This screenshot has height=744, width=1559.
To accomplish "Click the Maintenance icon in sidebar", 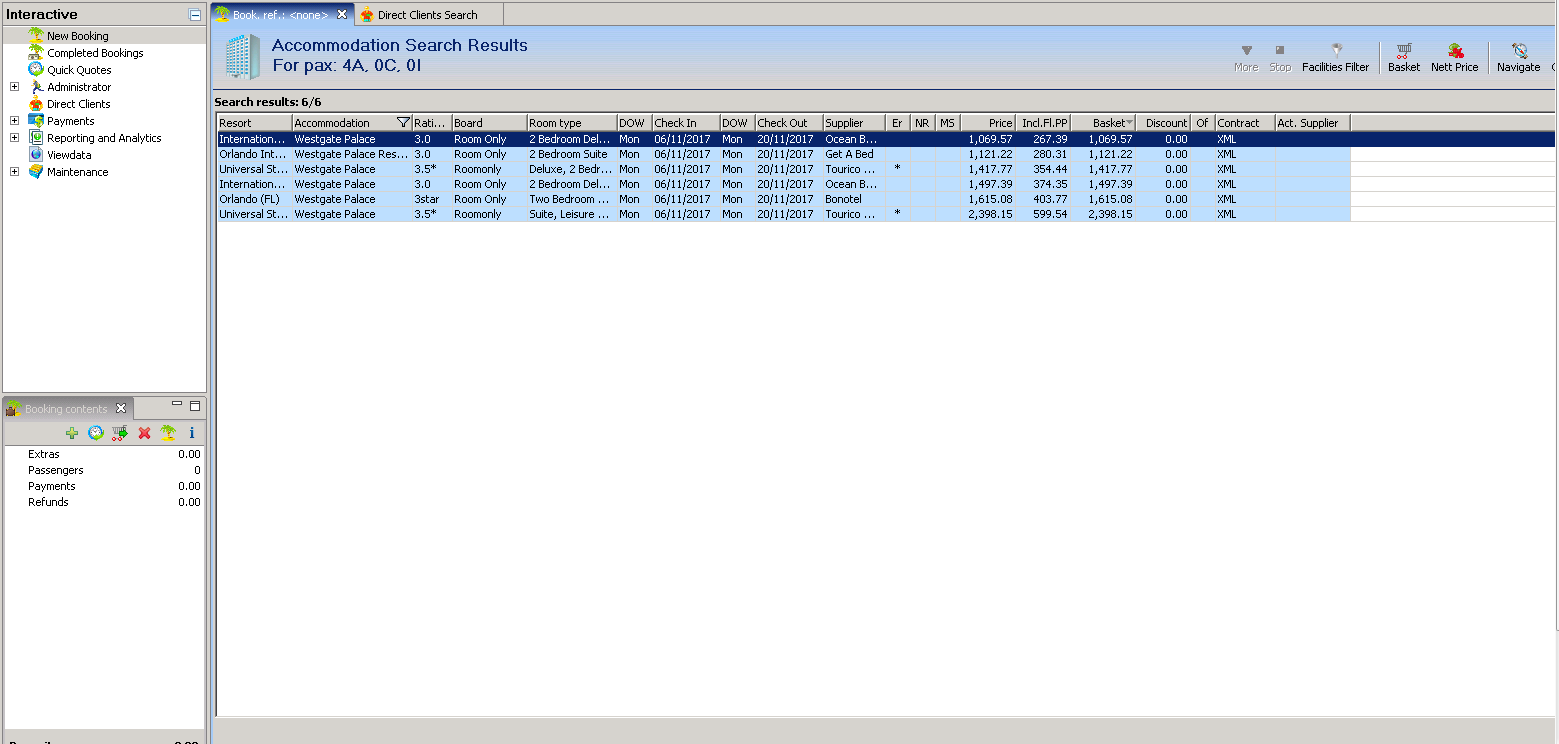I will pyautogui.click(x=36, y=172).
